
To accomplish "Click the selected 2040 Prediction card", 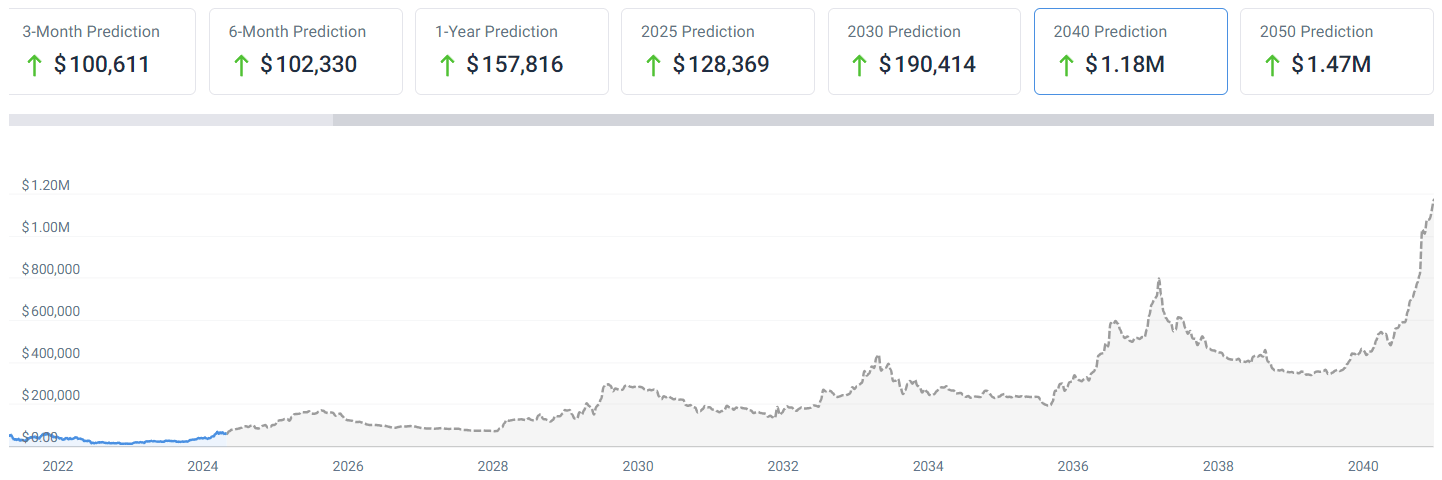I will point(1130,51).
